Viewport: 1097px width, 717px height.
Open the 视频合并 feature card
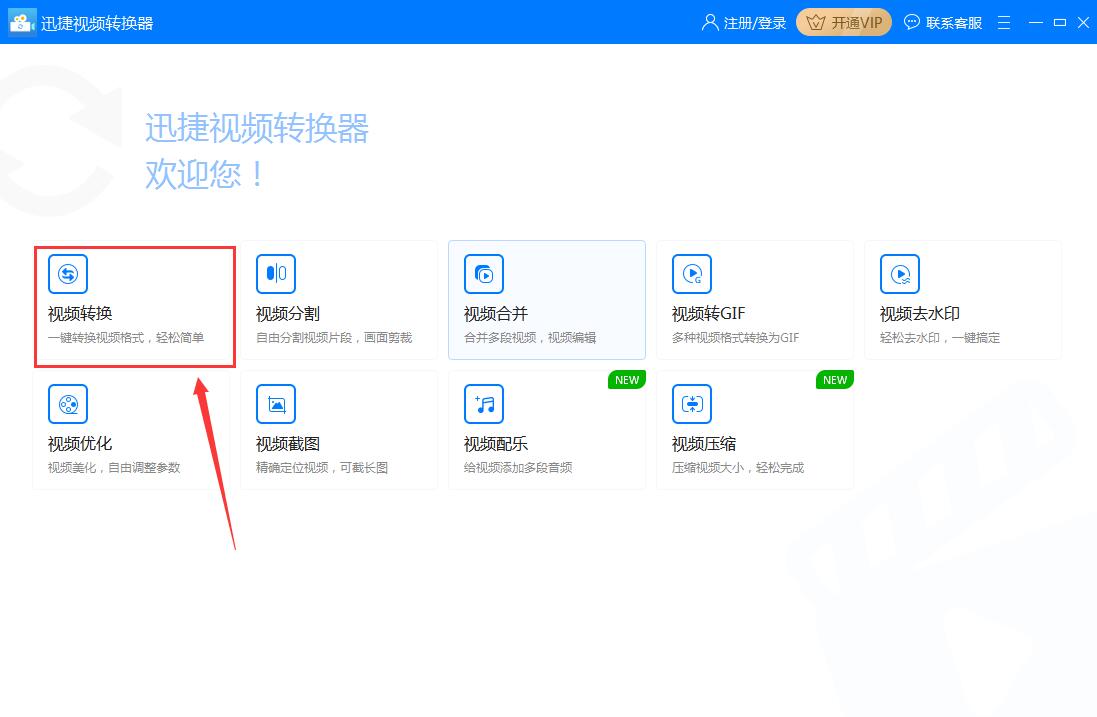click(547, 300)
